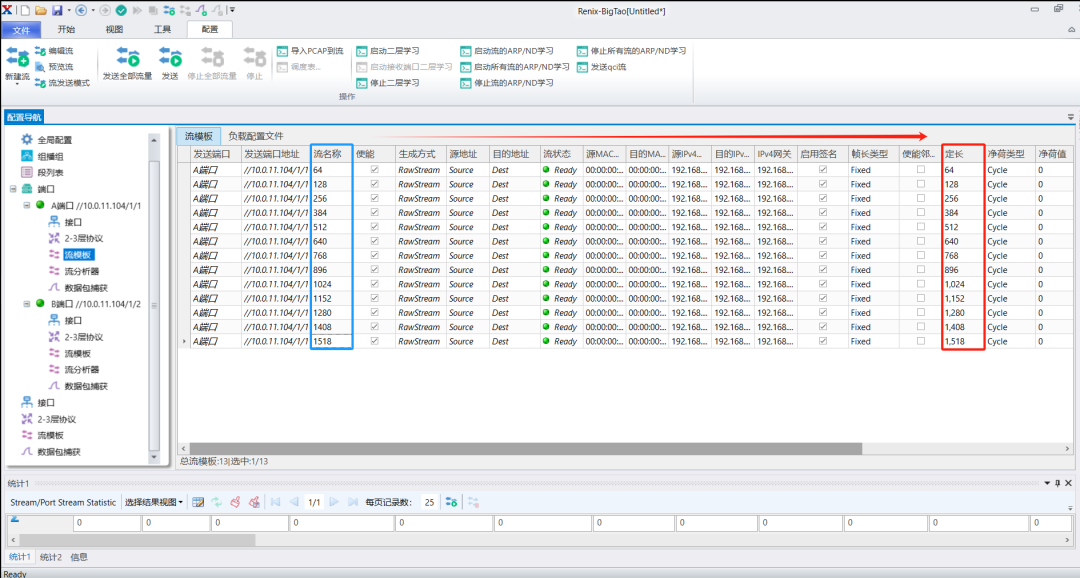Click the save icon in quick access toolbar

coord(57,9)
